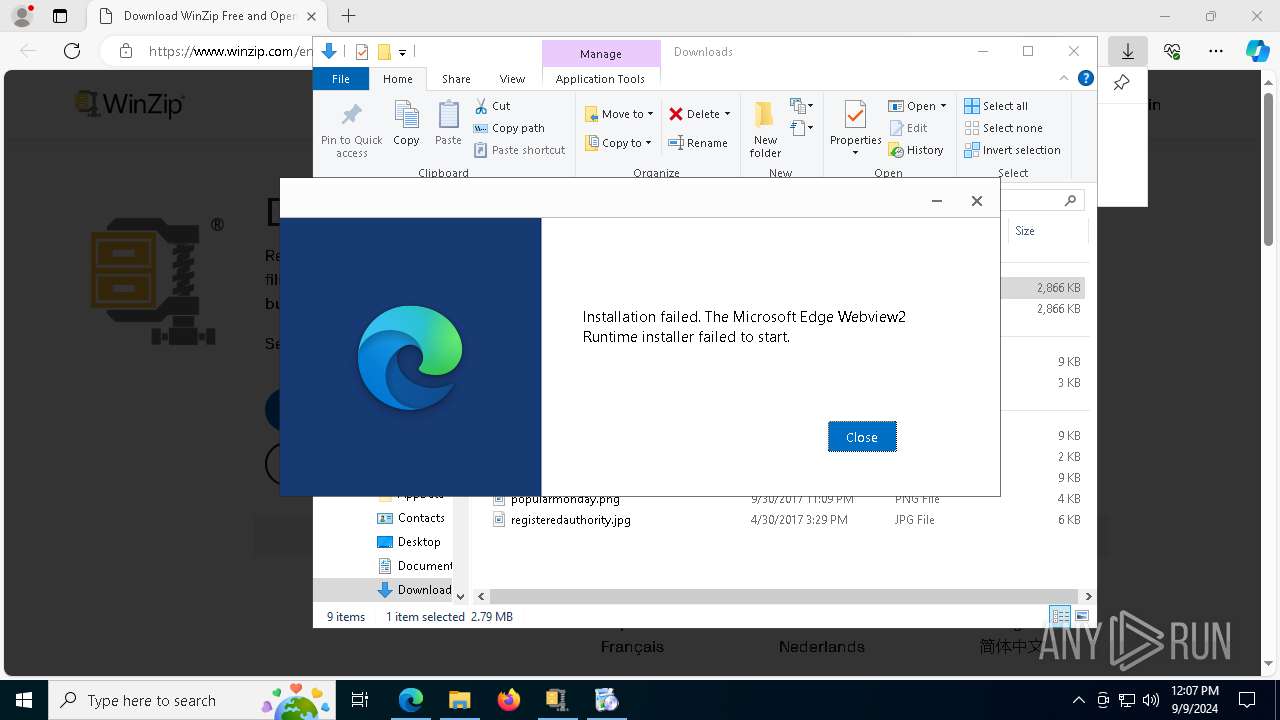Click the Paste icon in Clipboard group
Image resolution: width=1280 pixels, height=720 pixels.
coord(448,123)
